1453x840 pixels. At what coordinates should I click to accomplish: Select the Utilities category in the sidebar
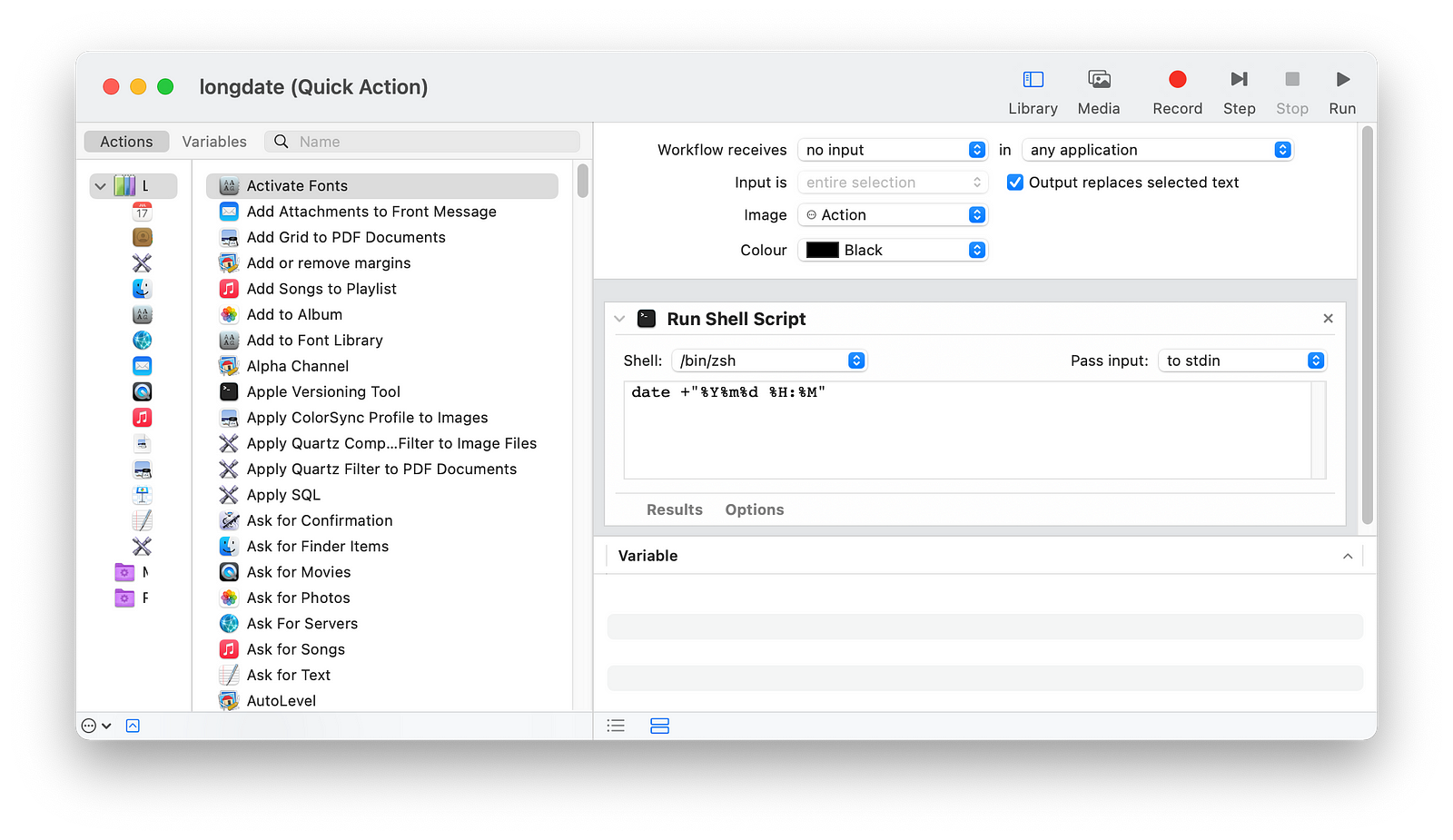(x=143, y=547)
